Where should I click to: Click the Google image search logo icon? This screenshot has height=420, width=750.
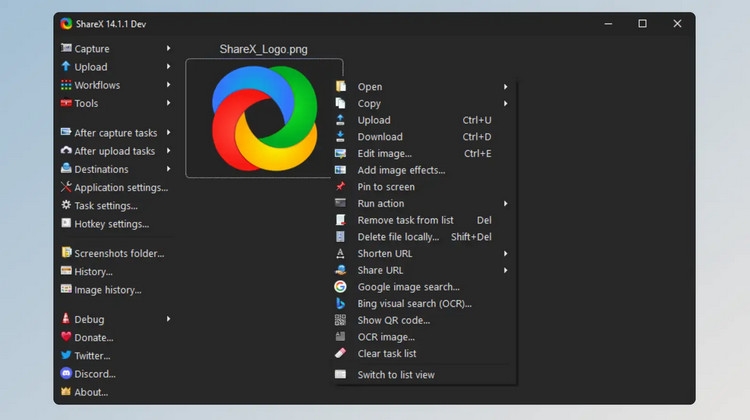340,287
